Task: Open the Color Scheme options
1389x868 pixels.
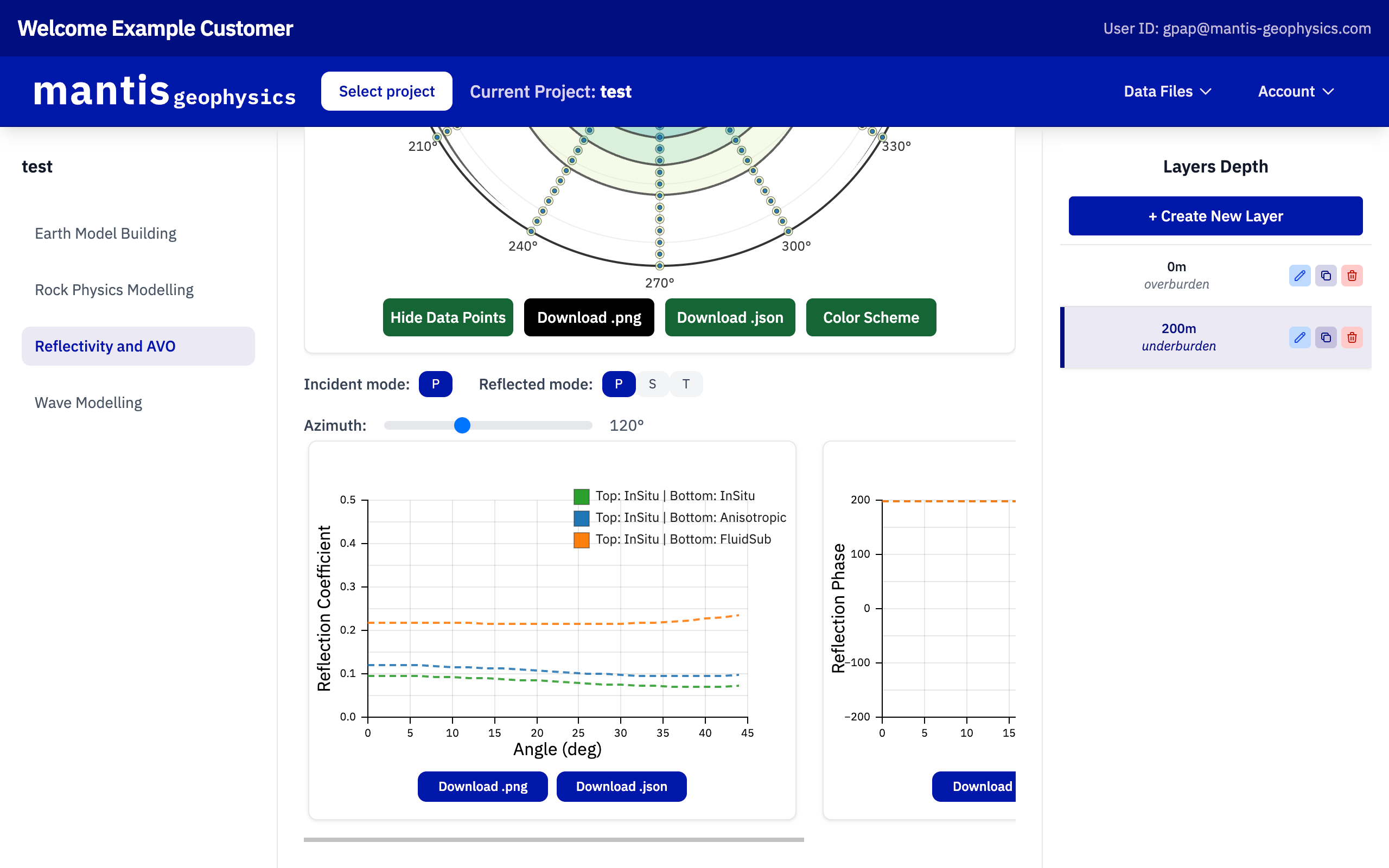Action: click(x=871, y=317)
